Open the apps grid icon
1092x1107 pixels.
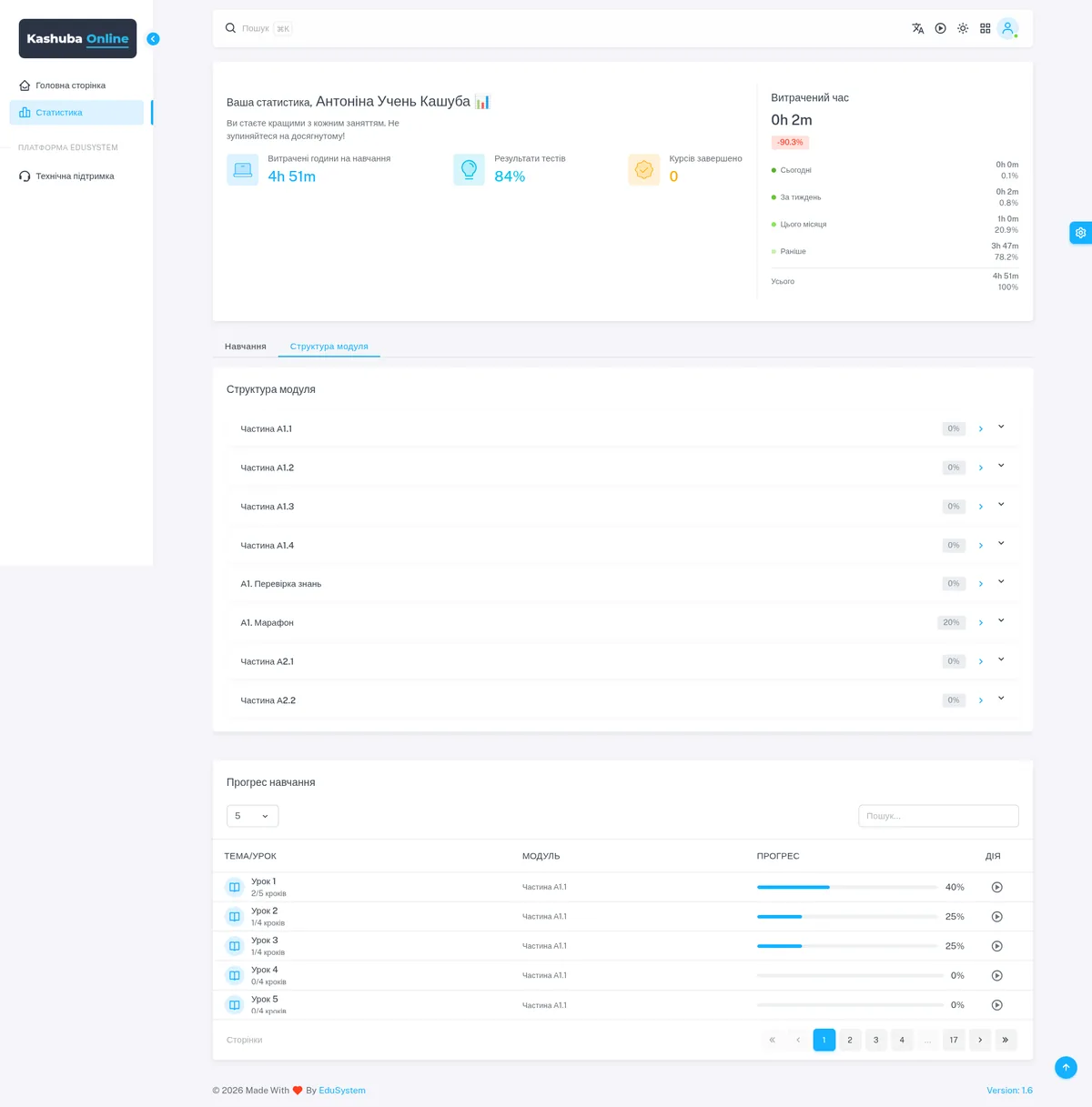pyautogui.click(x=985, y=28)
